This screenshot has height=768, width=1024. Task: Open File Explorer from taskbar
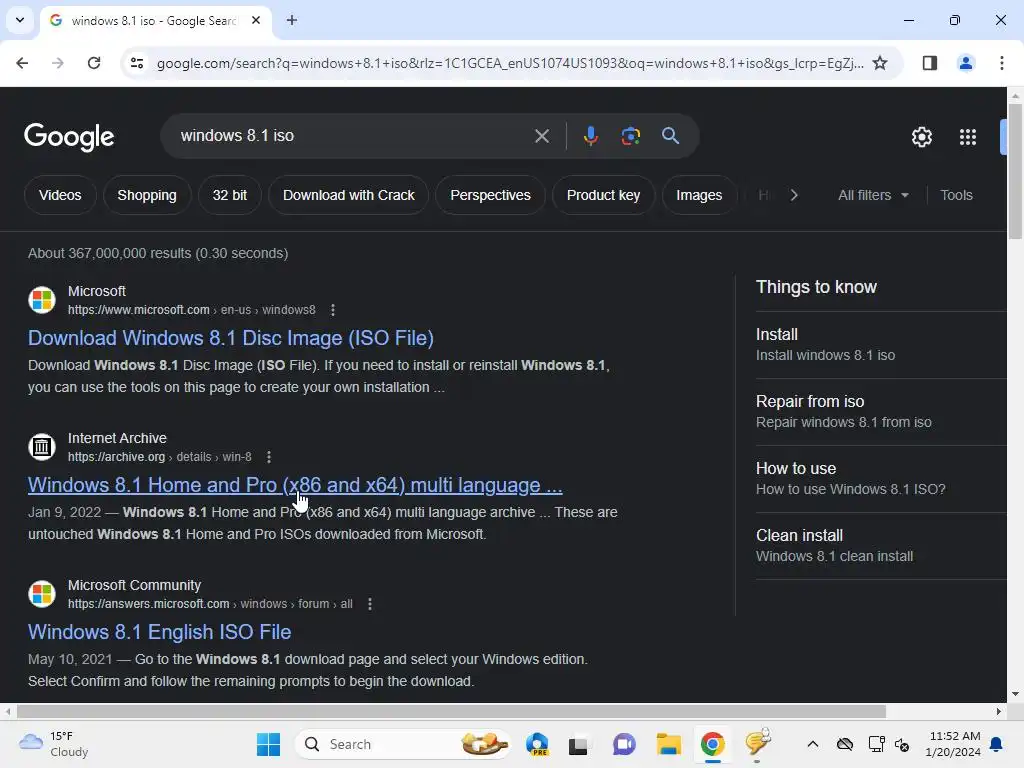668,744
